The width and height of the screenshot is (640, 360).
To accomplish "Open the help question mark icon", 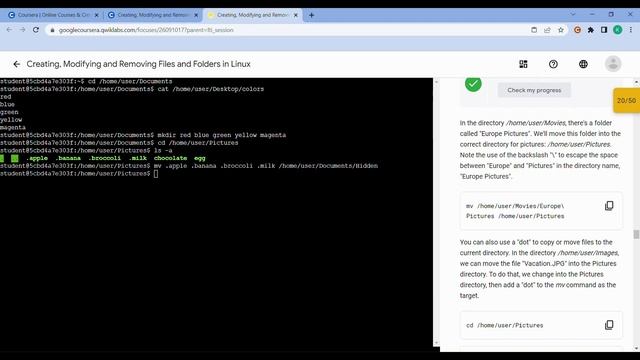I will (x=553, y=64).
